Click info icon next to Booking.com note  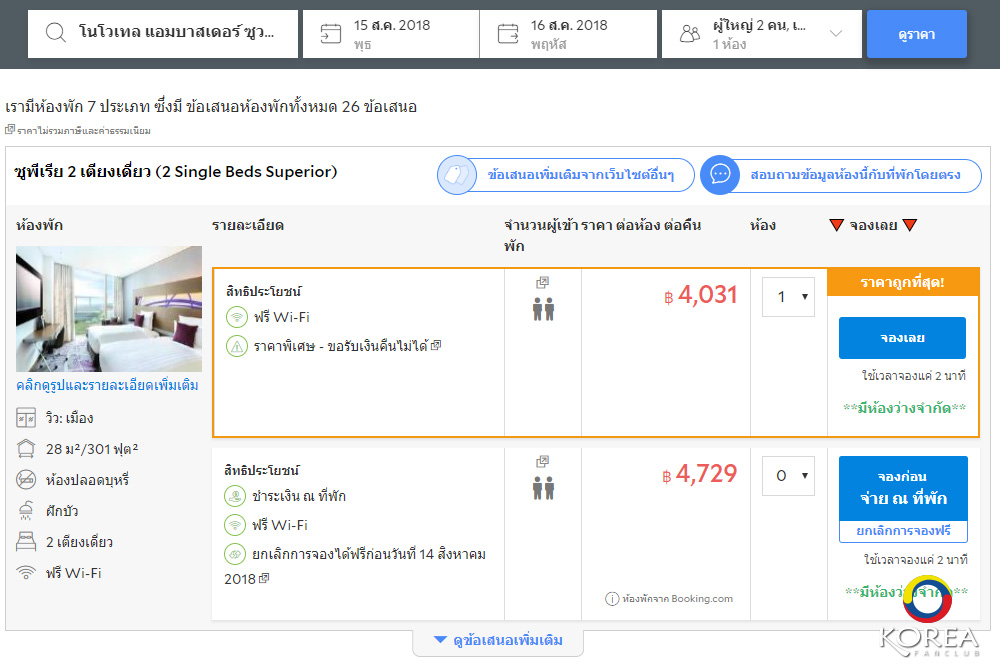click(612, 599)
